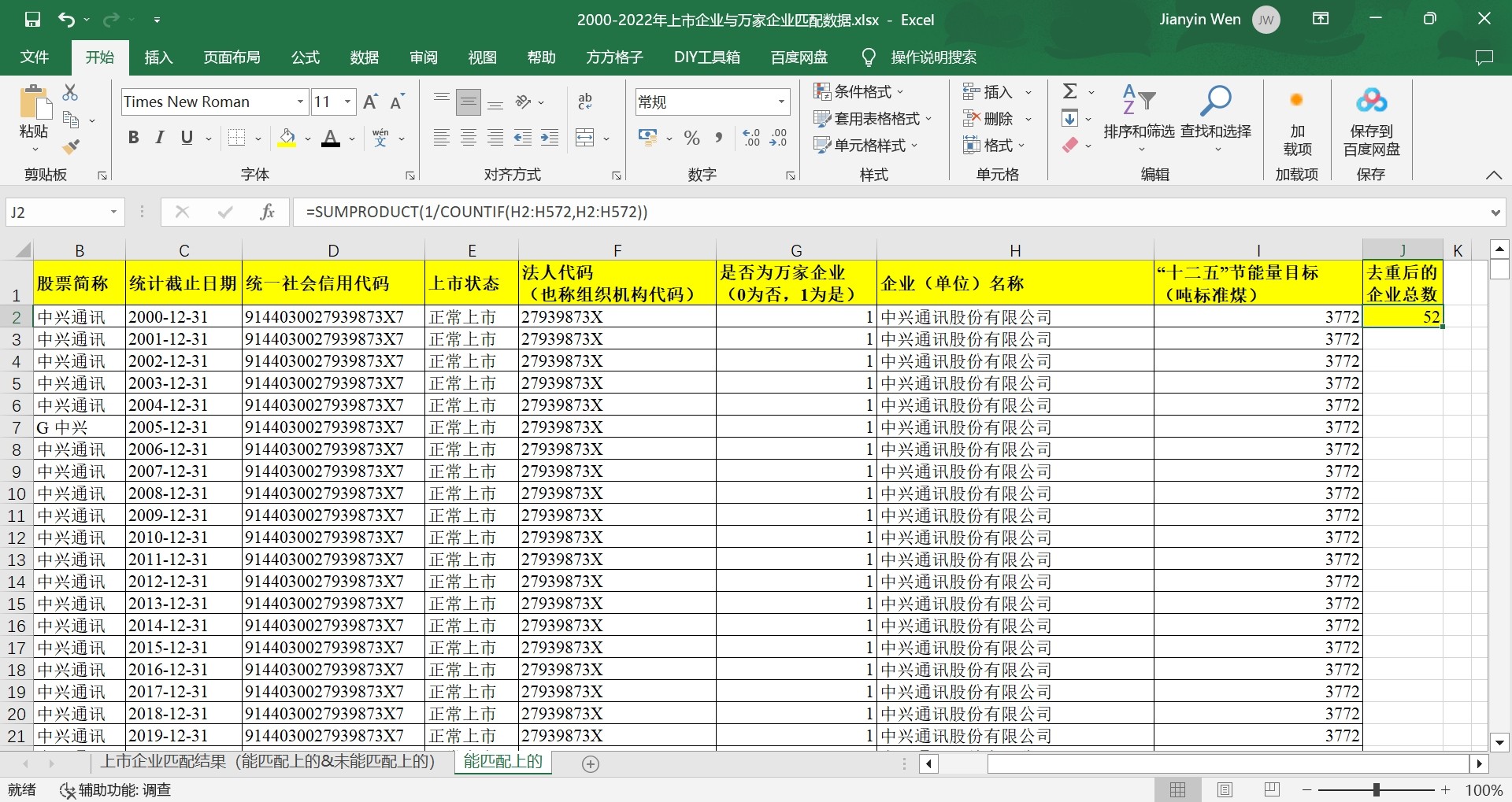Viewport: 1512px width, 802px height.
Task: Toggle center horizontal alignment
Action: 469,139
